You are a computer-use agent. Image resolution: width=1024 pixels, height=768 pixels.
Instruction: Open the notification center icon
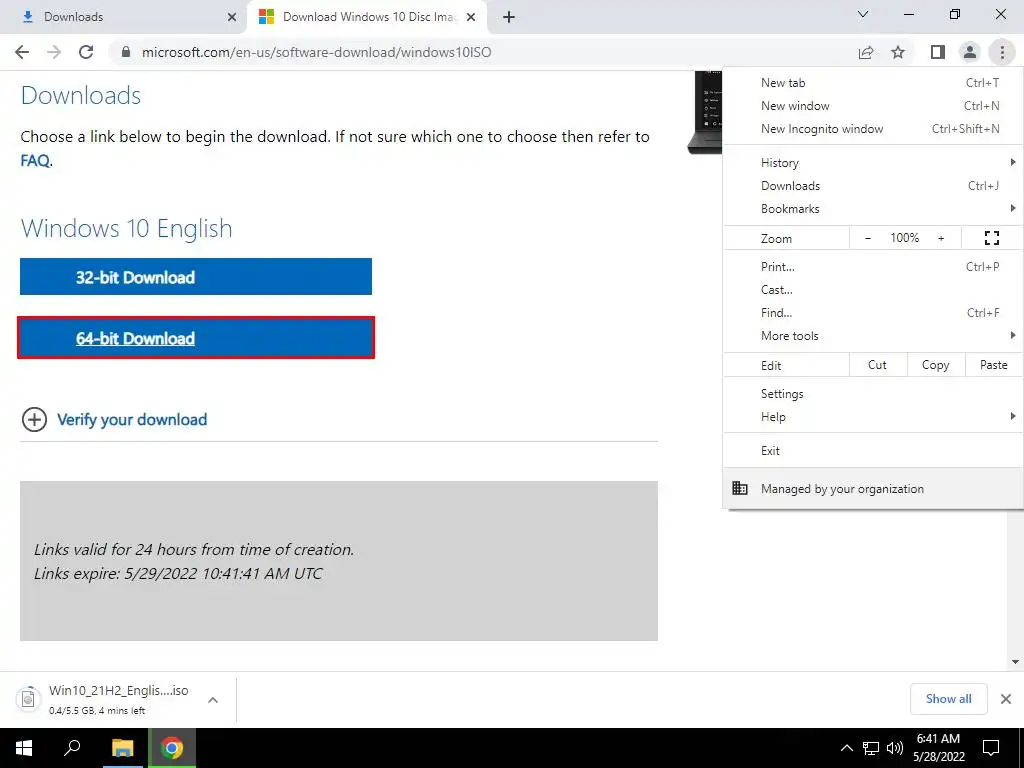991,748
